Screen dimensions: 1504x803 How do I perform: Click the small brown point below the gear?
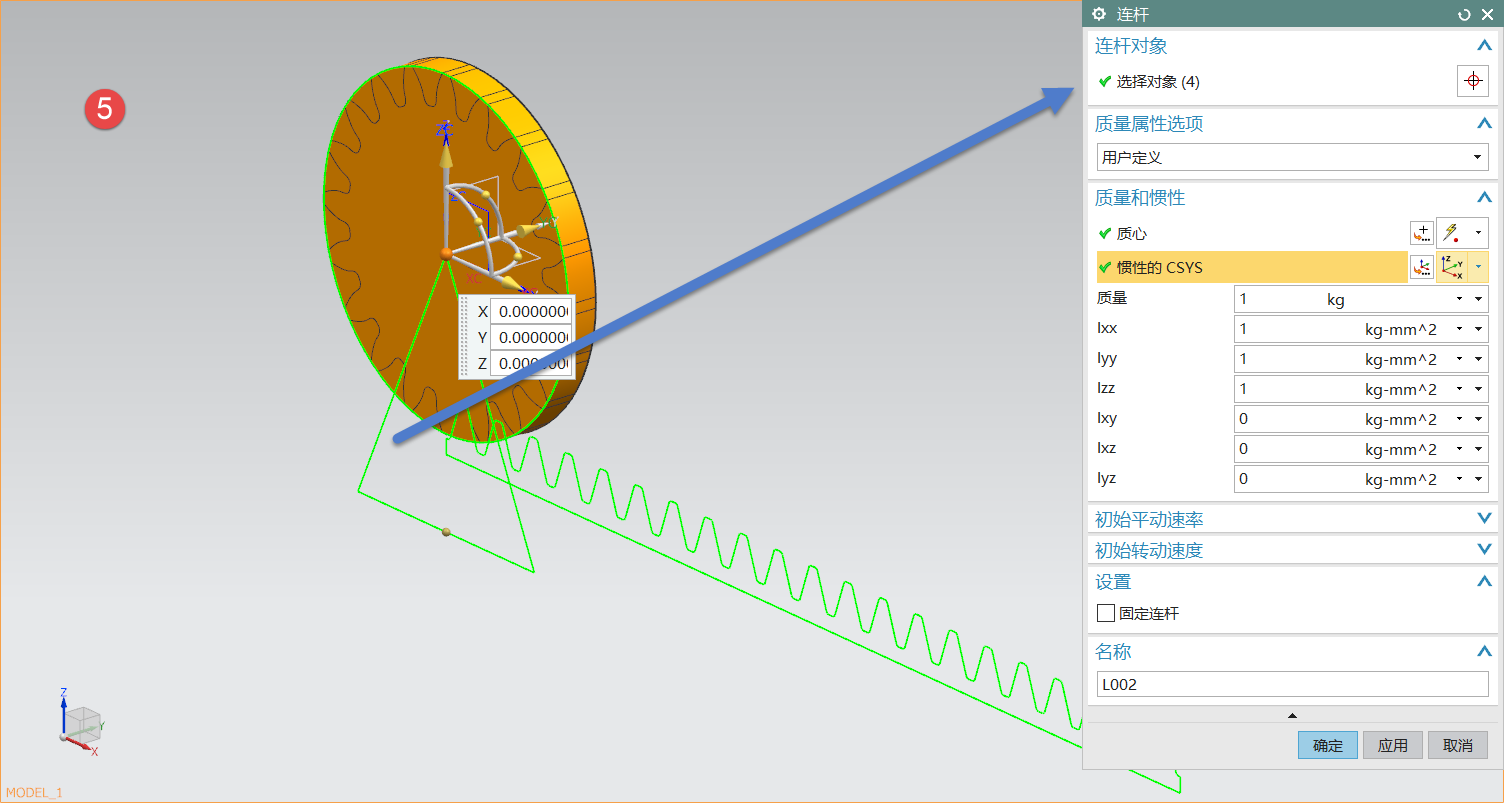[446, 532]
